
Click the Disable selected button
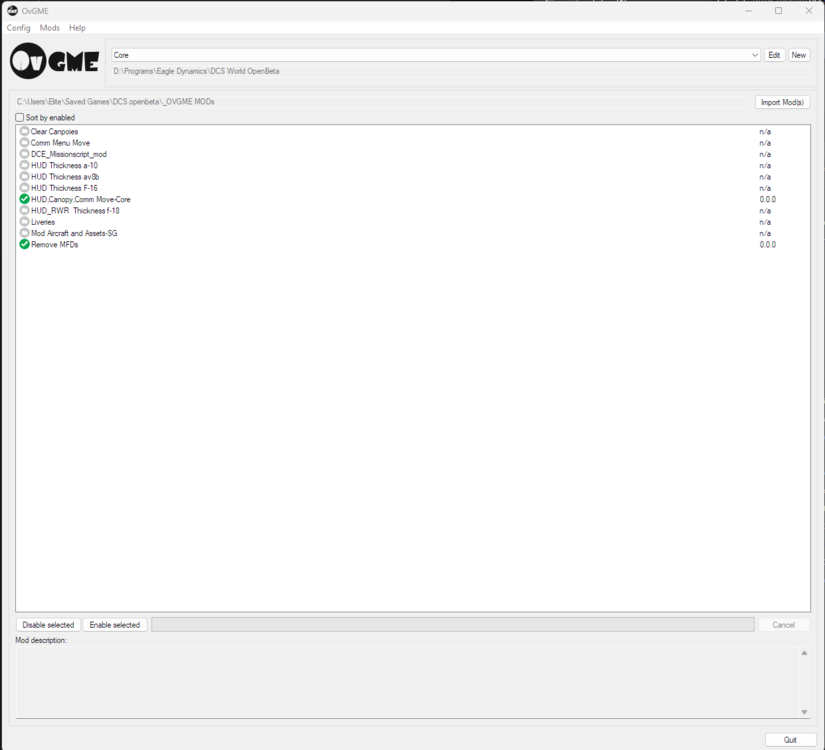coord(47,624)
